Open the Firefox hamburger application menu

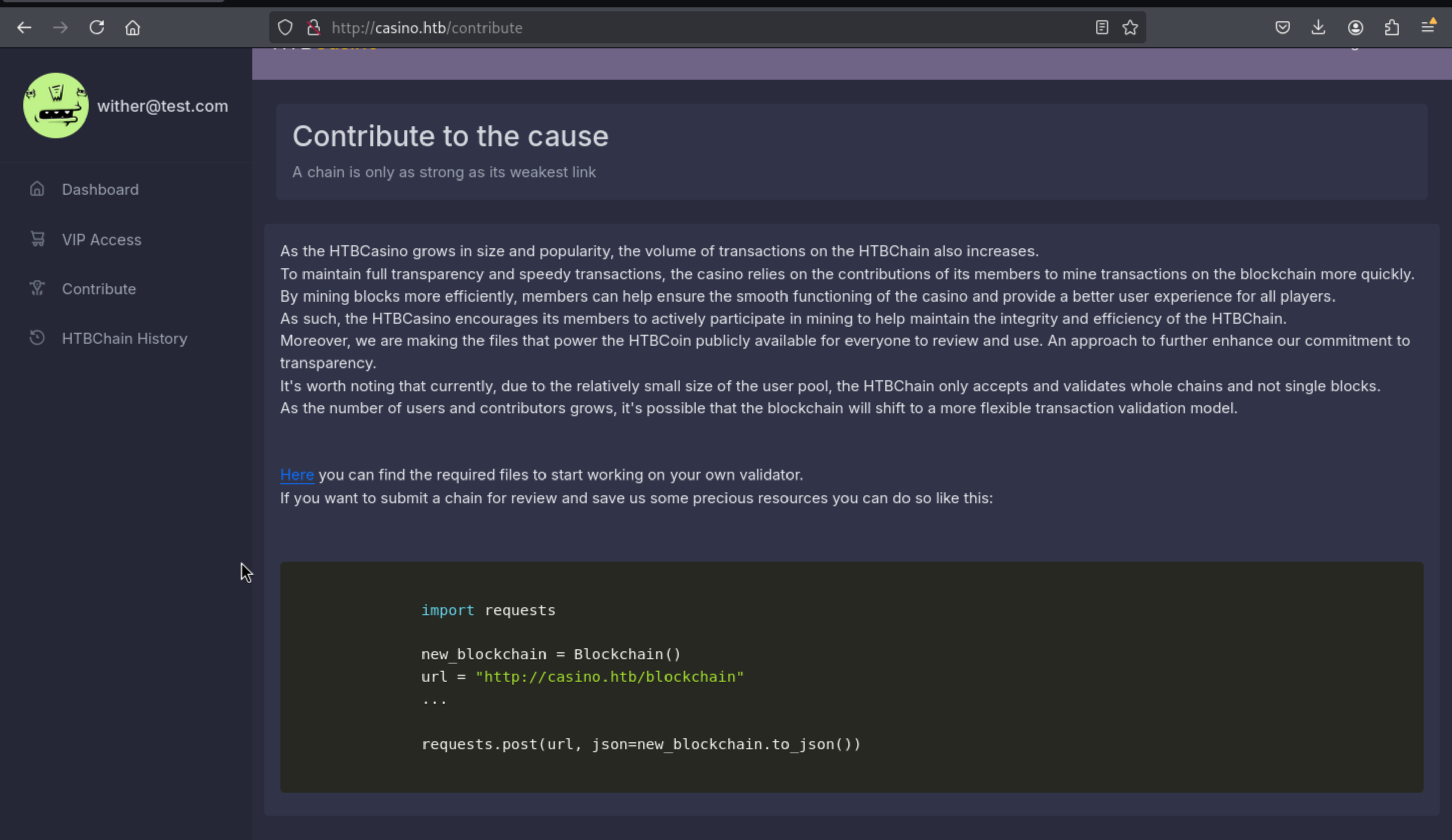coord(1428,27)
